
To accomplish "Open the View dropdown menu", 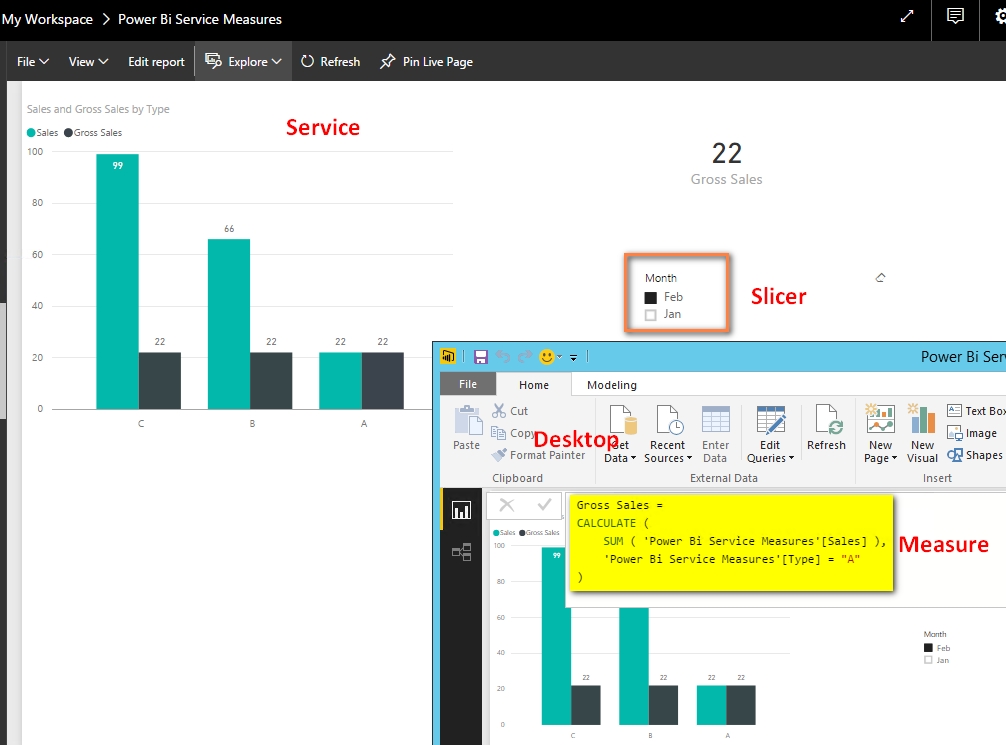I will (89, 62).
